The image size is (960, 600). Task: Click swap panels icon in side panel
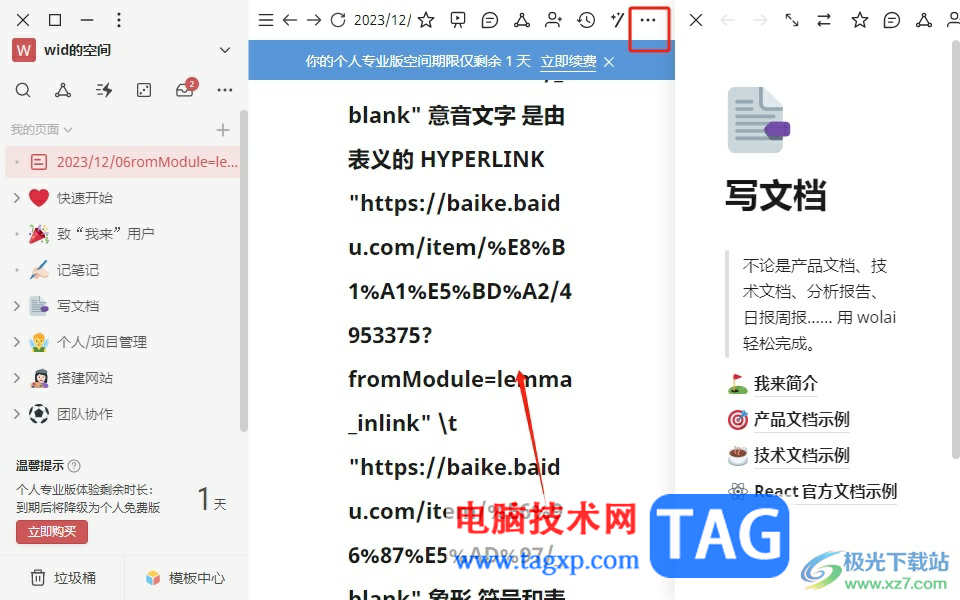click(824, 20)
